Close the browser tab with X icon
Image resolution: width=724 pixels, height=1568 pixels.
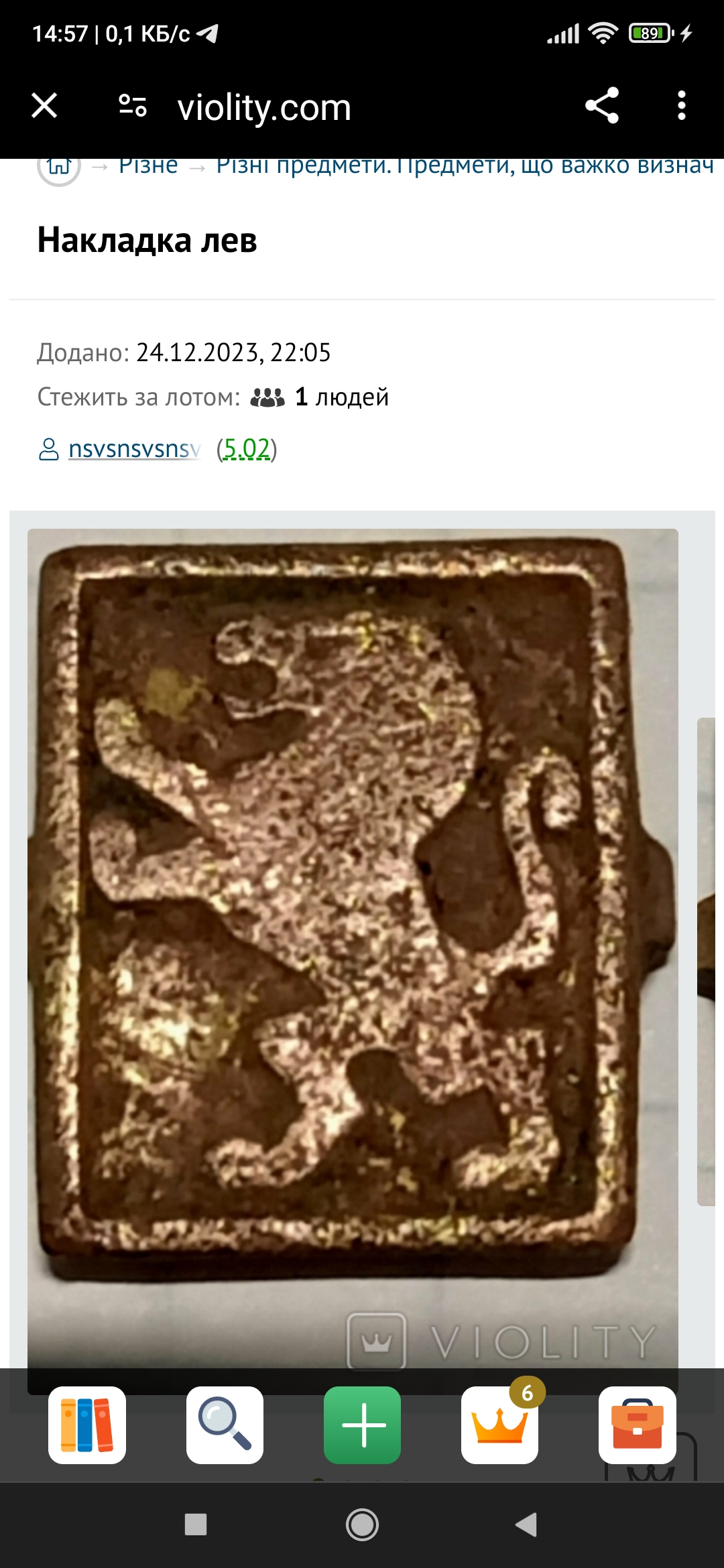click(44, 105)
